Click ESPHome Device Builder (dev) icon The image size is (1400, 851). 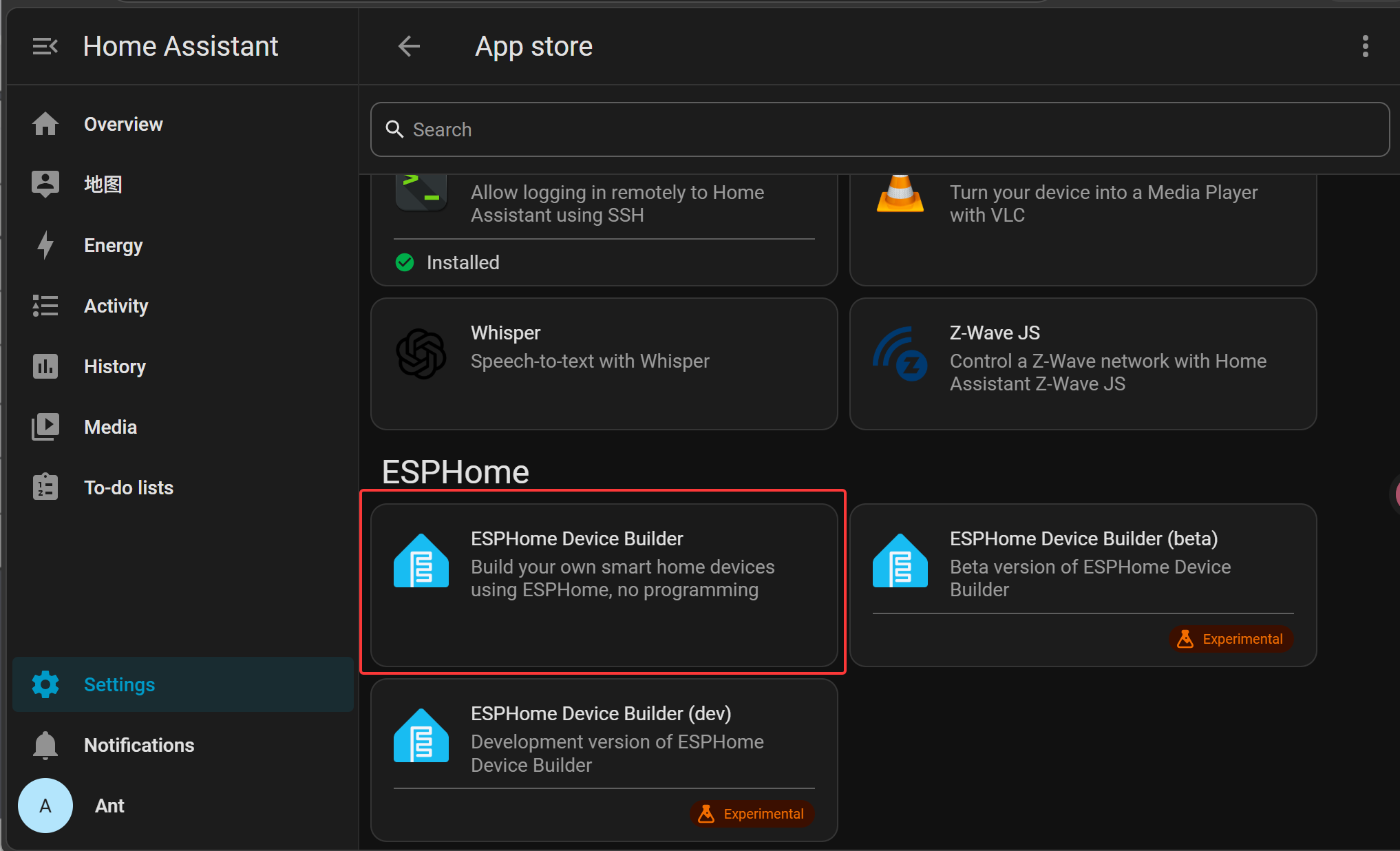[421, 735]
